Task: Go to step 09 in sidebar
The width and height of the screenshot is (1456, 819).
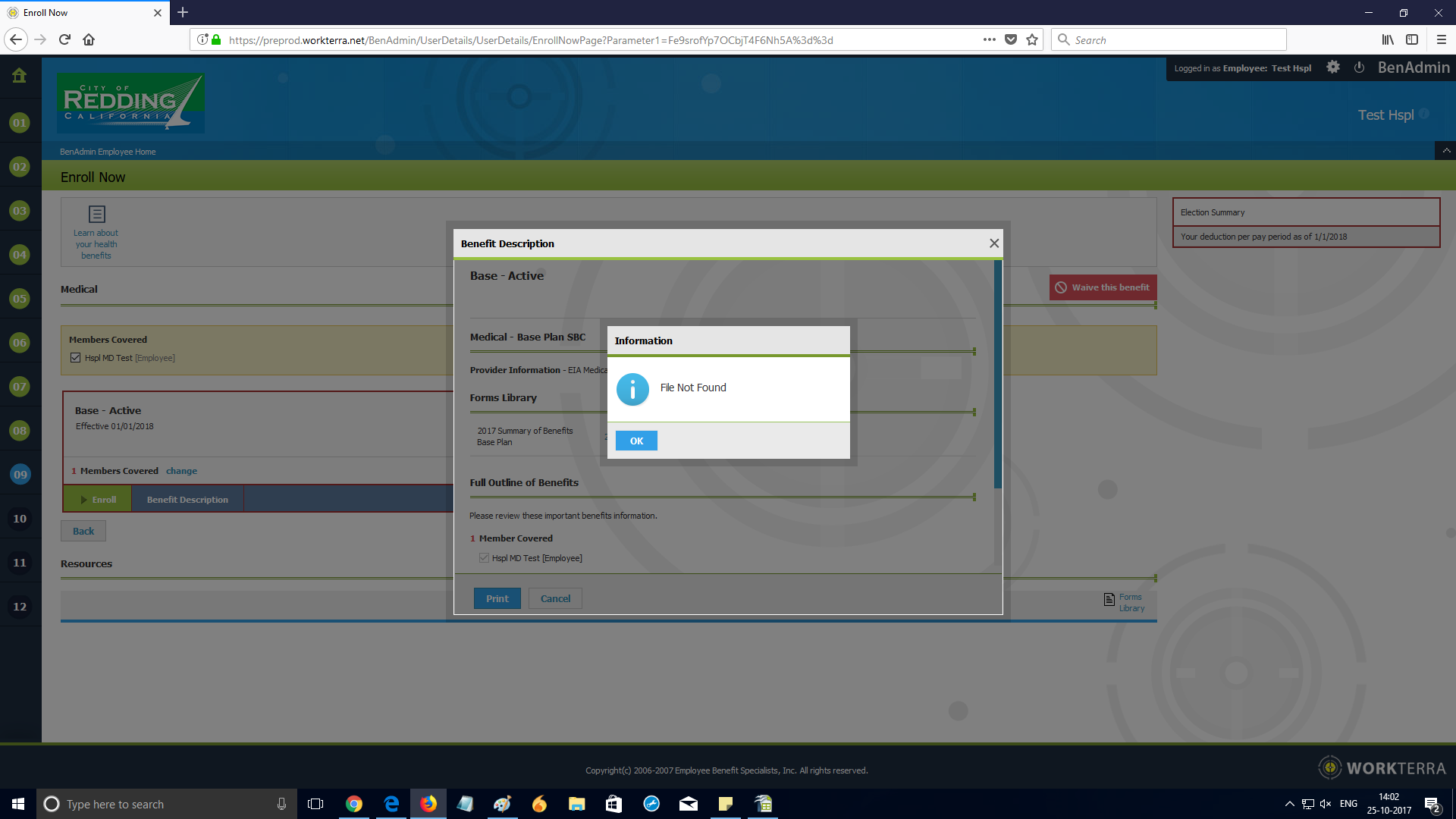Action: pos(20,475)
